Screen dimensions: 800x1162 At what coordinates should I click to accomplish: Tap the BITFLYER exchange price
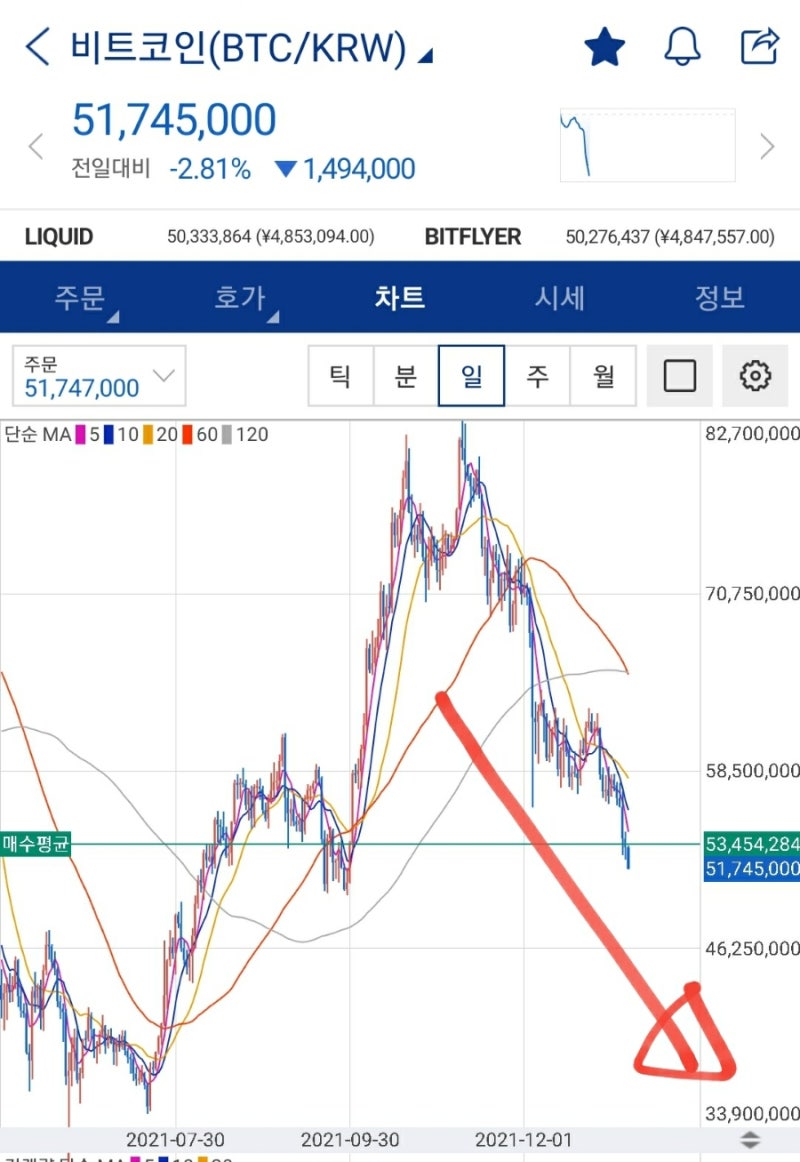point(599,236)
